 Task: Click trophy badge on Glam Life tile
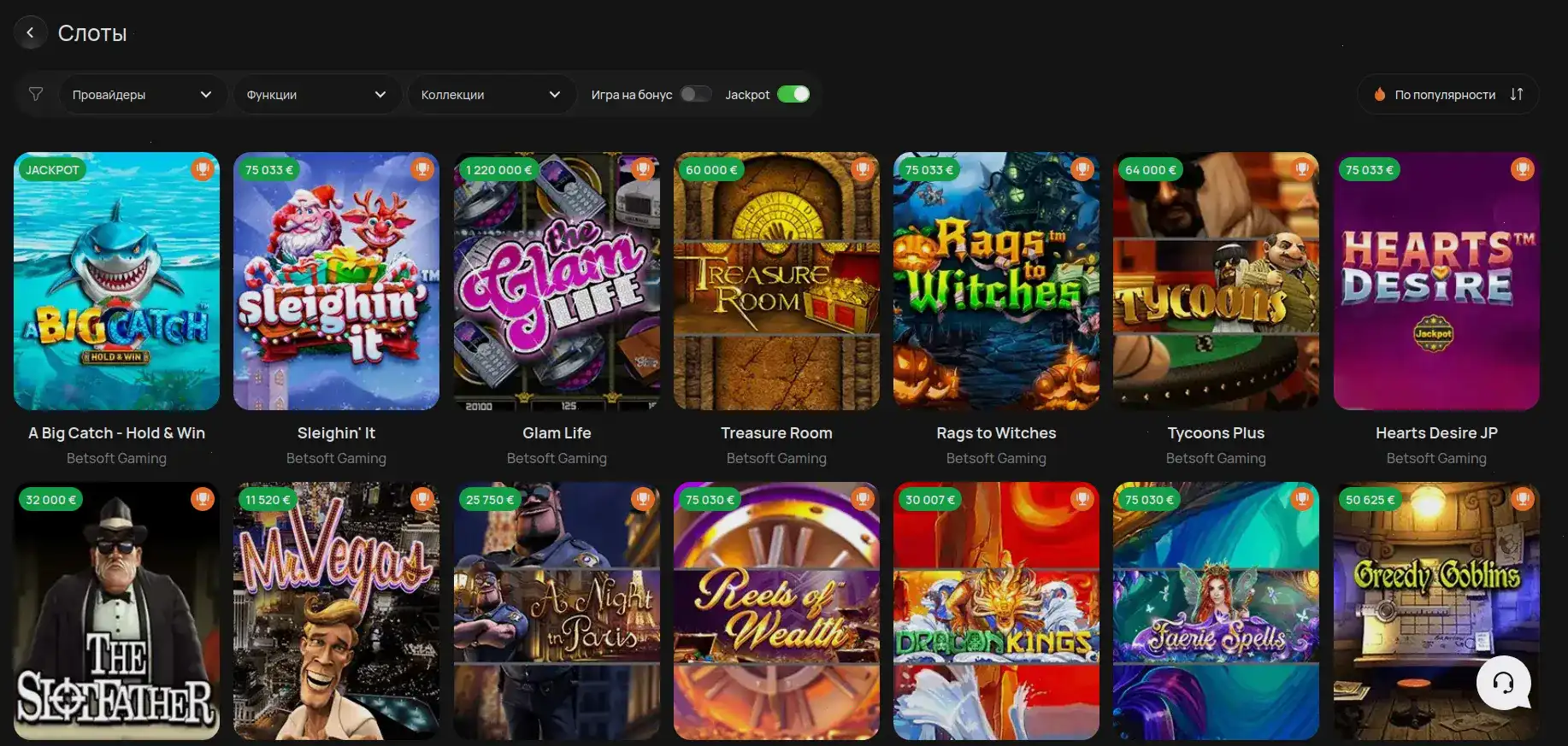click(x=642, y=169)
